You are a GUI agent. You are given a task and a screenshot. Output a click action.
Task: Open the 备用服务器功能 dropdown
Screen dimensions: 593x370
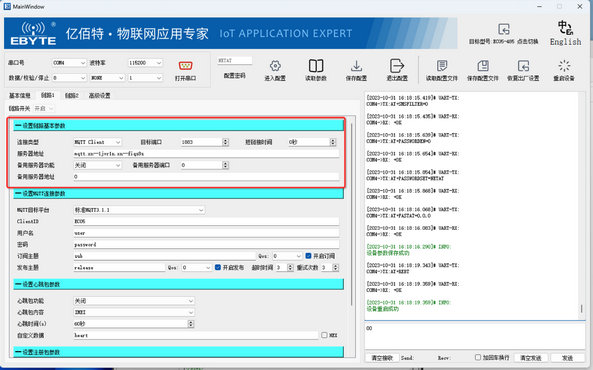pyautogui.click(x=97, y=165)
